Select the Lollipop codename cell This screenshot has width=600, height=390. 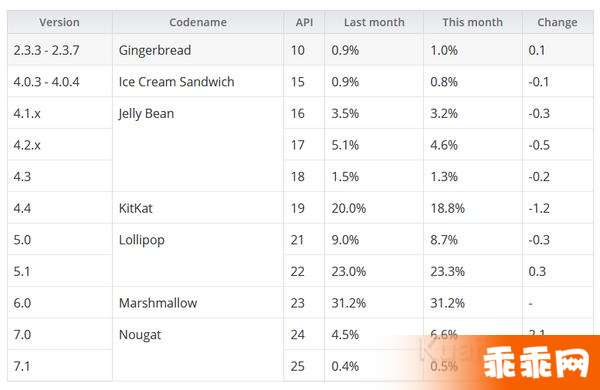click(198, 255)
